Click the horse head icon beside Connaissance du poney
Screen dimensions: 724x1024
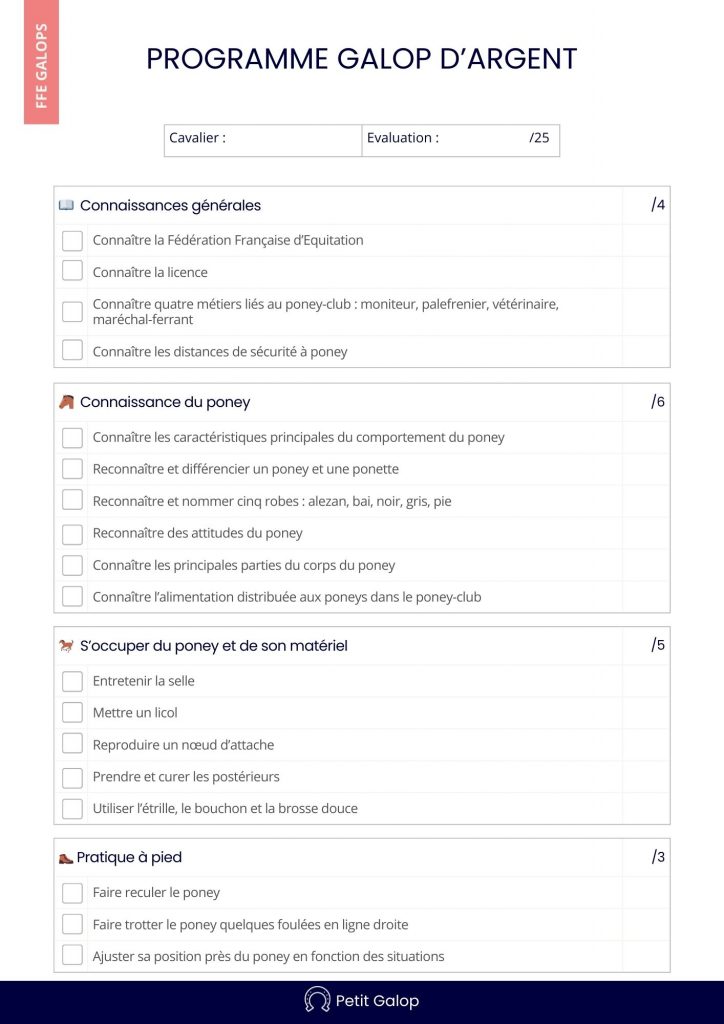coord(66,402)
